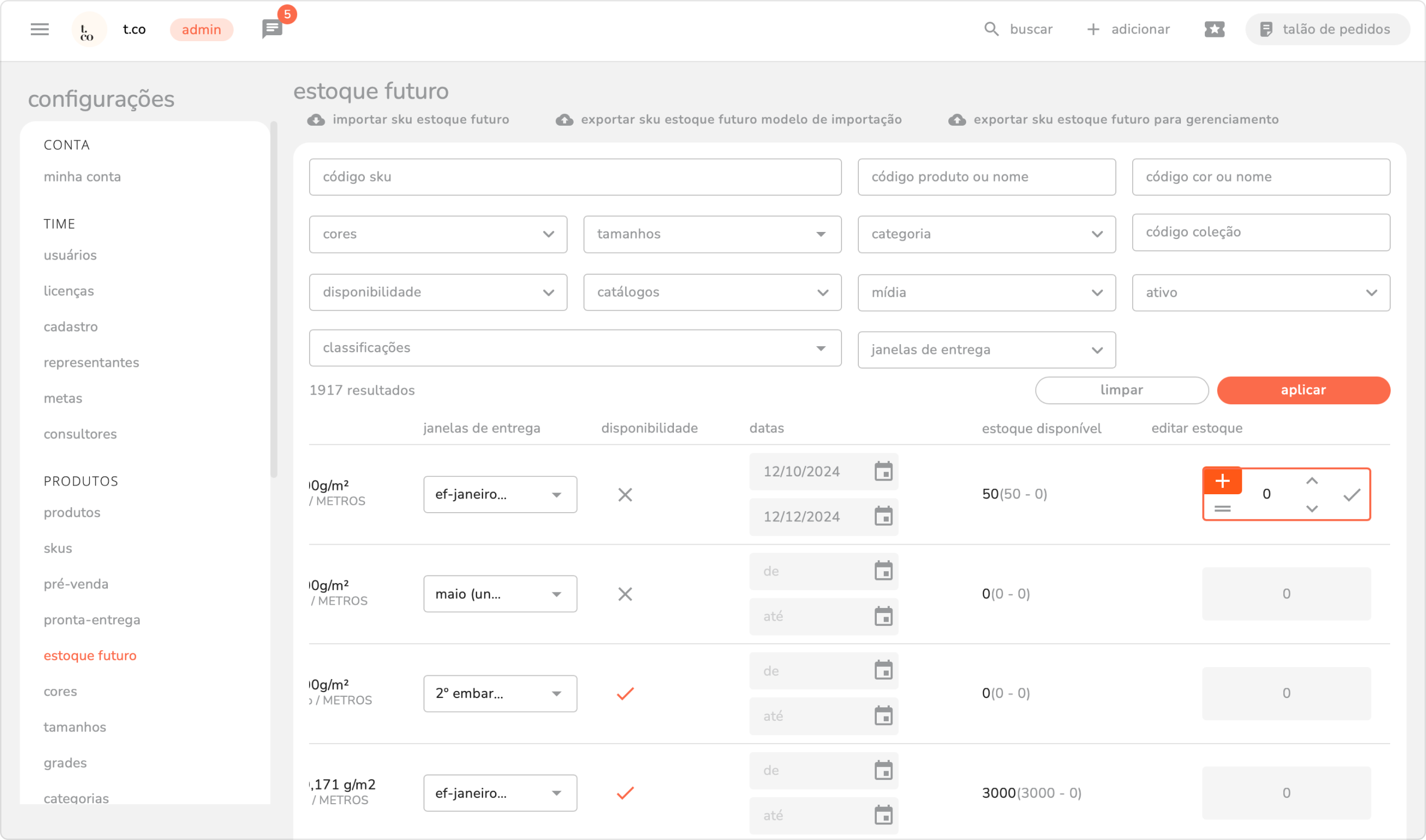The width and height of the screenshot is (1426, 840).
Task: Click the equals set-stock icon
Action: click(x=1222, y=509)
